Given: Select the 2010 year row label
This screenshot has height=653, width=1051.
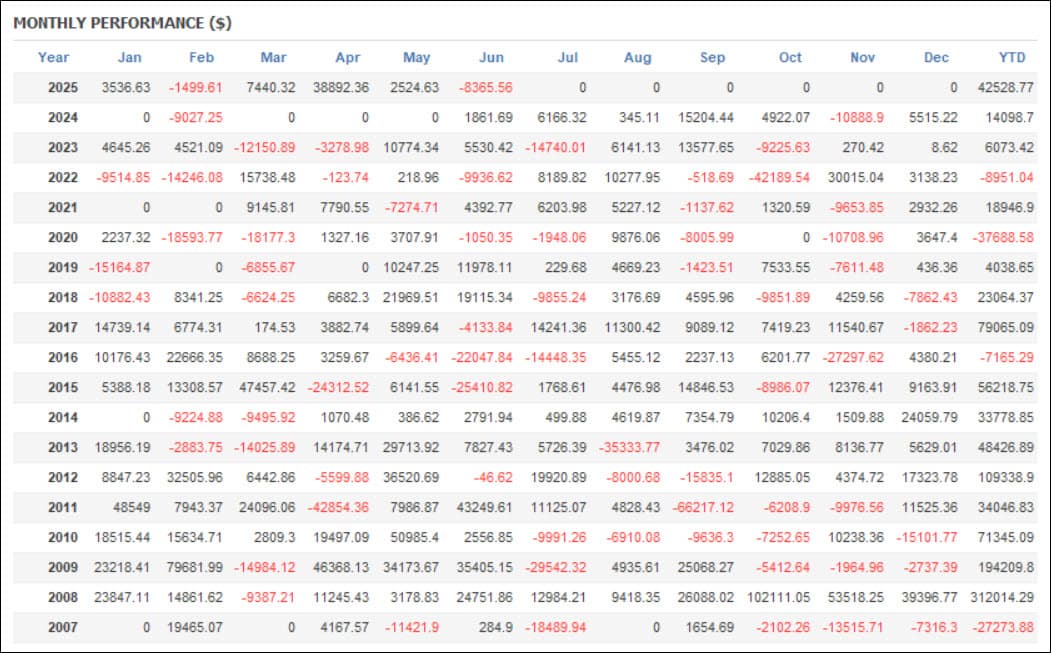Looking at the screenshot, I should pyautogui.click(x=62, y=538).
